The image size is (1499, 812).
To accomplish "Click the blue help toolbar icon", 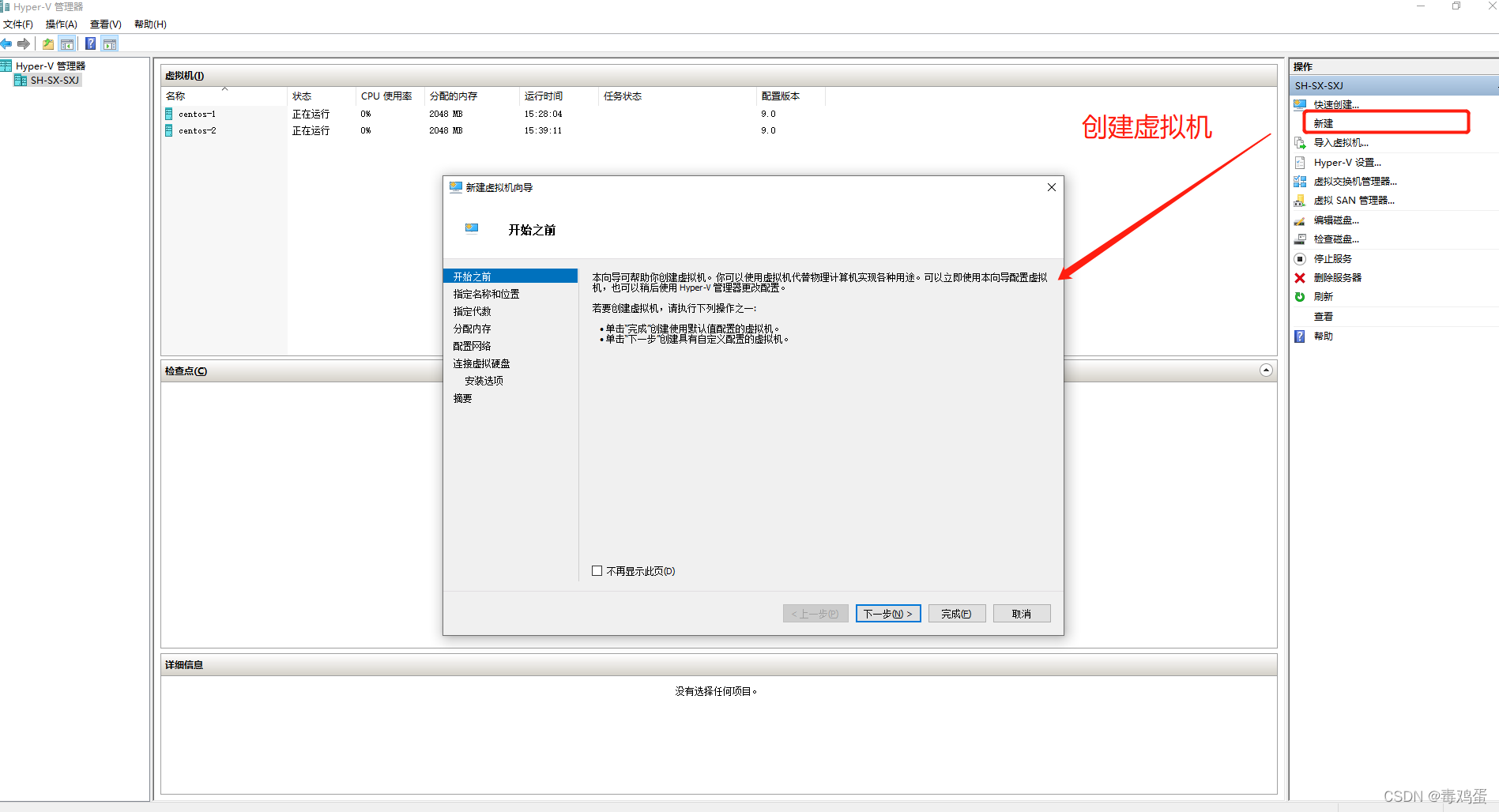I will [91, 43].
